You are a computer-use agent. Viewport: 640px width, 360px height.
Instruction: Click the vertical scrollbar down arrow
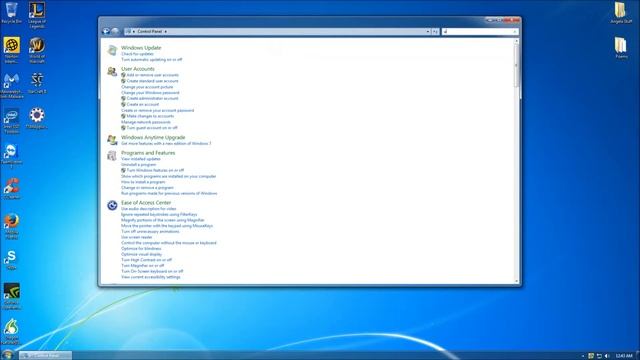516,281
